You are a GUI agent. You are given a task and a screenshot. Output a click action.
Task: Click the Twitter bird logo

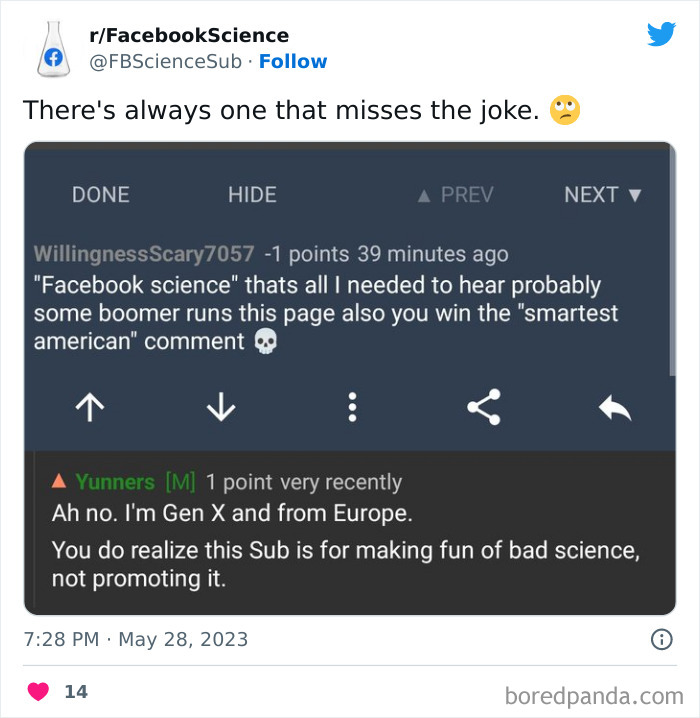pos(661,35)
